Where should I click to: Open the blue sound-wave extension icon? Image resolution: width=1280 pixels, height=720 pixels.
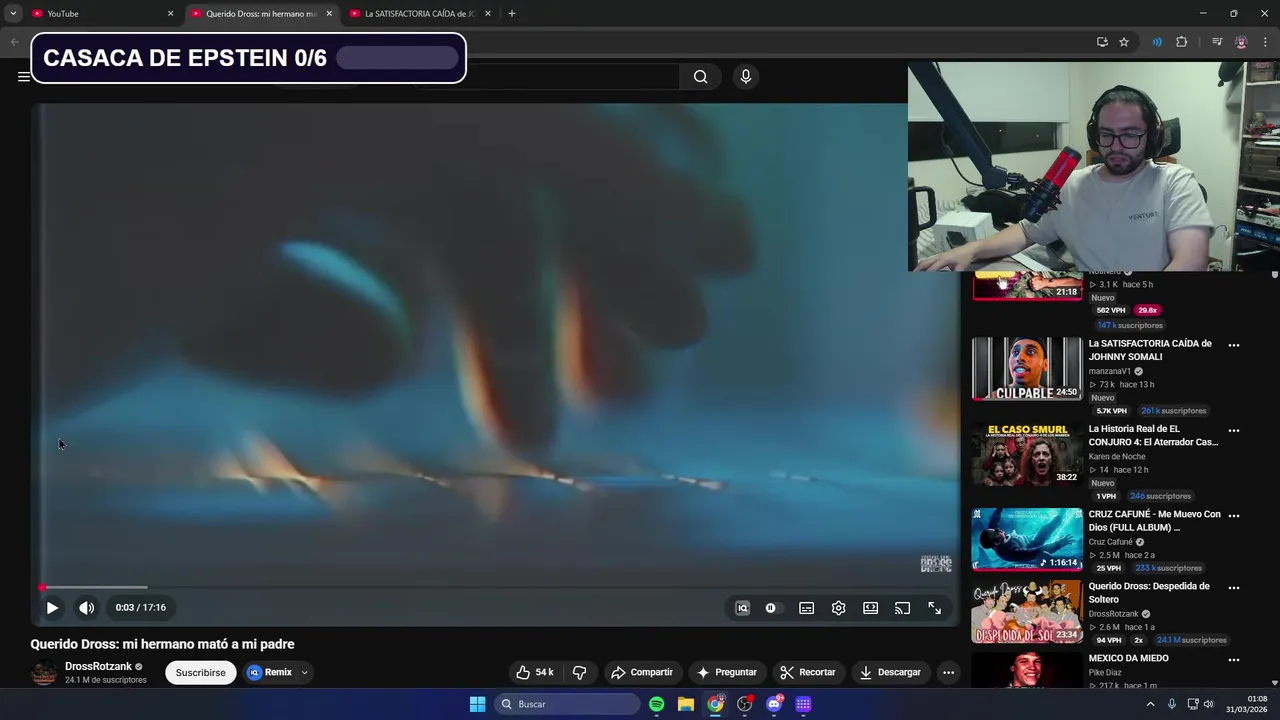pos(1157,42)
